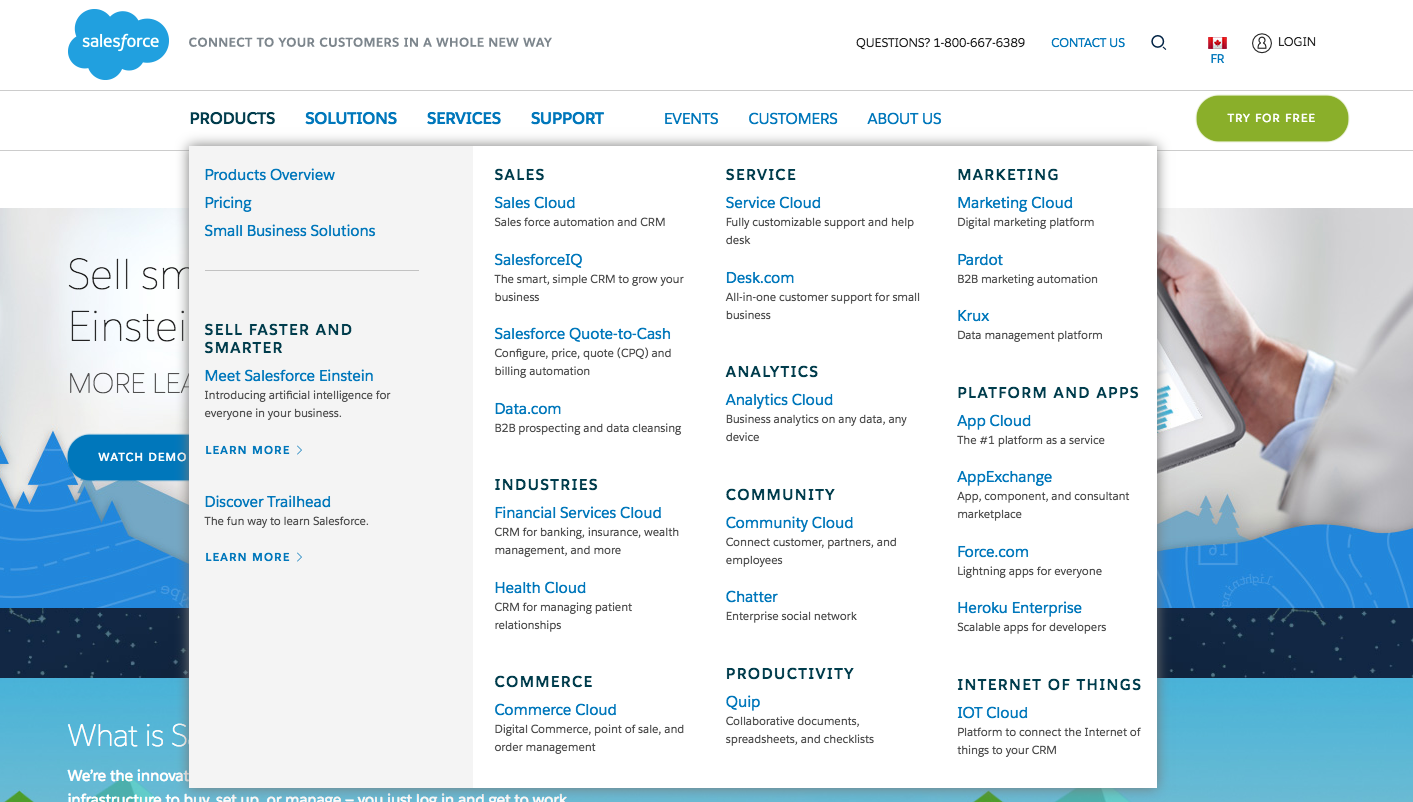The image size is (1413, 802).
Task: Switch language via the Canadian flag FR icon
Action: [1217, 44]
